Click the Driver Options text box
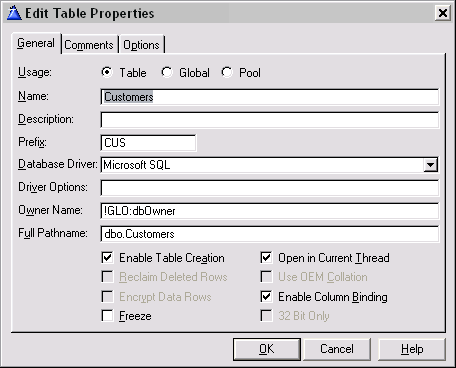This screenshot has width=456, height=368. 269,188
